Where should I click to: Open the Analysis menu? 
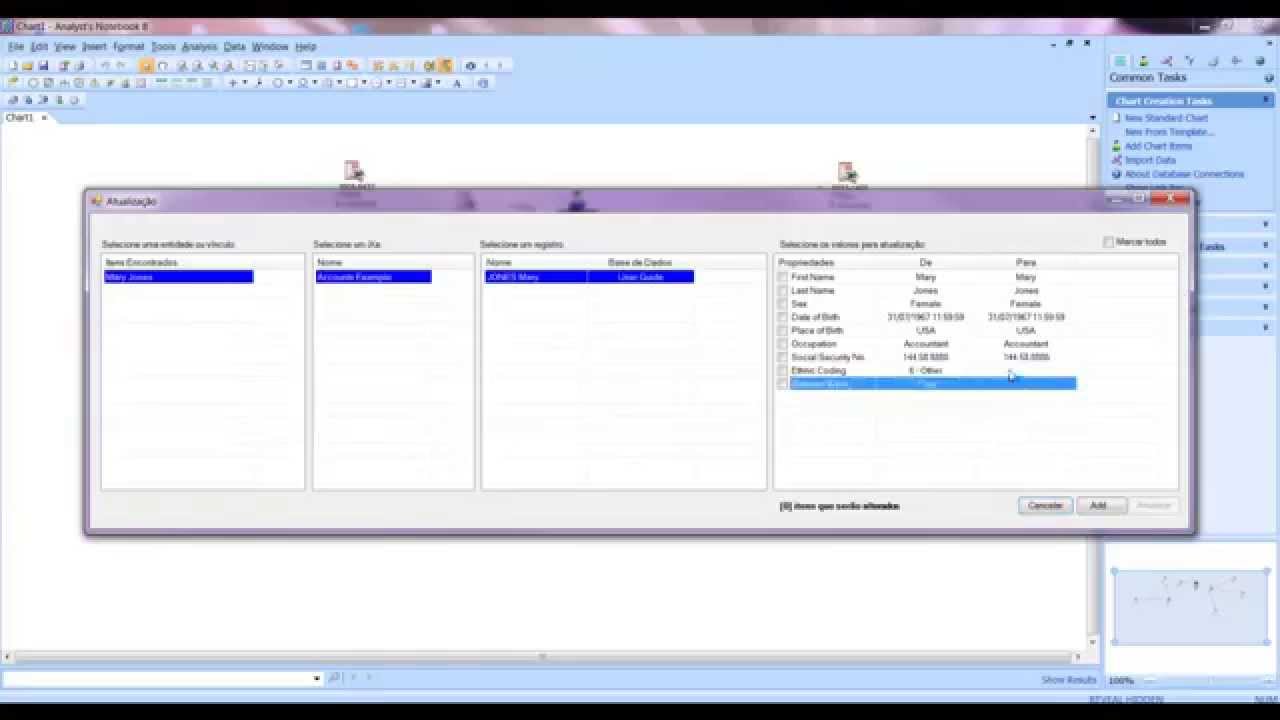pos(200,47)
